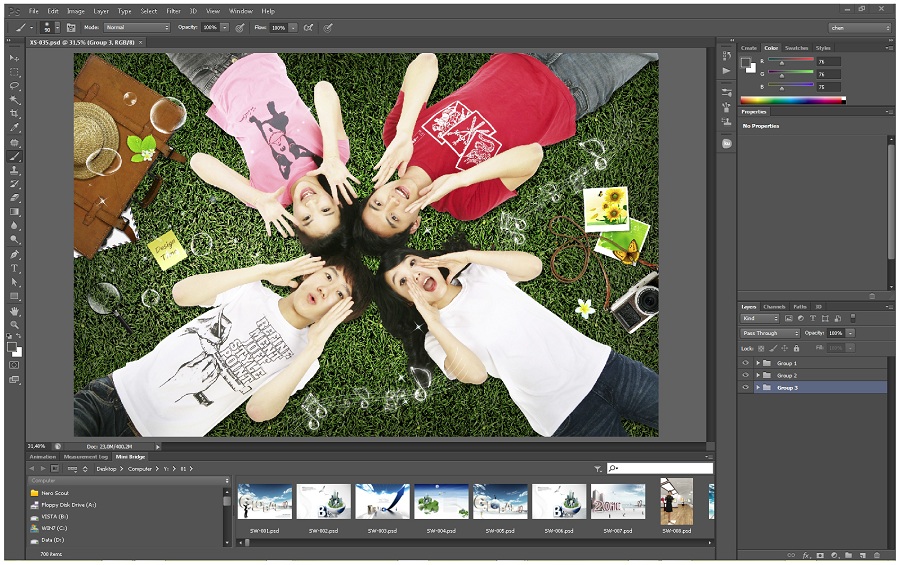The image size is (900, 565).
Task: Expand the Group 1 folder arrow
Action: tap(758, 363)
